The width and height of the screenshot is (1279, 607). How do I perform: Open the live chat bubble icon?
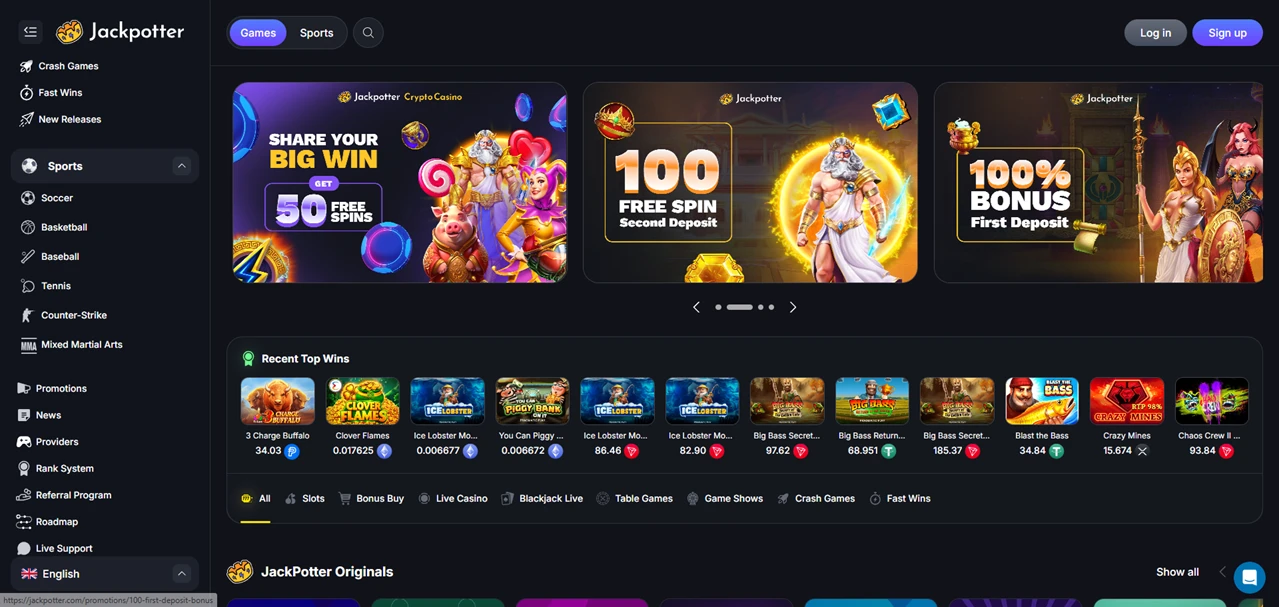click(1249, 577)
